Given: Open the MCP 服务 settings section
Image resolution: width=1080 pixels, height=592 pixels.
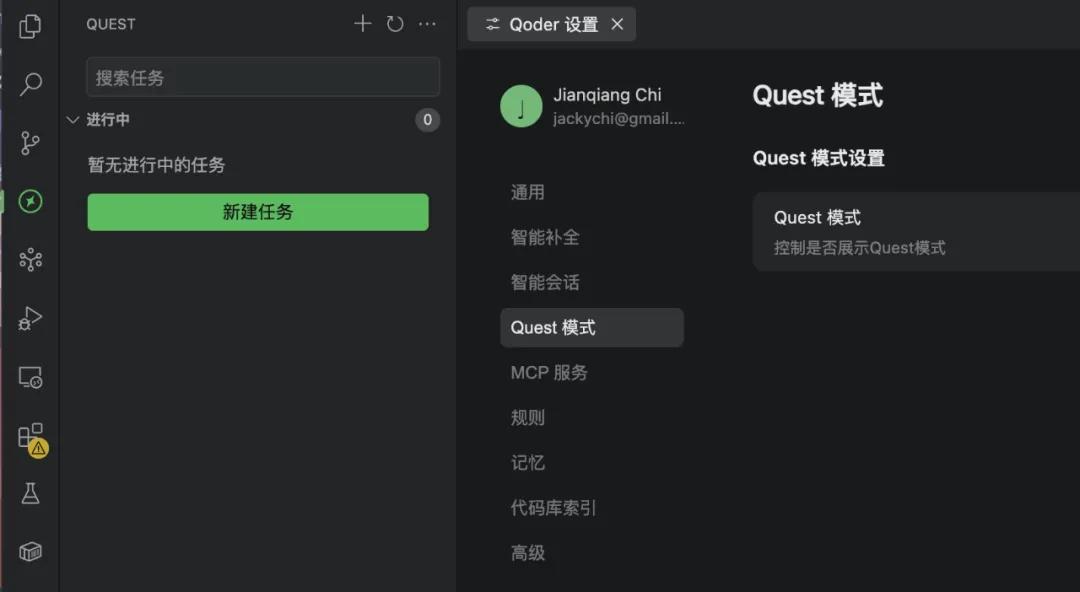Looking at the screenshot, I should tap(548, 372).
